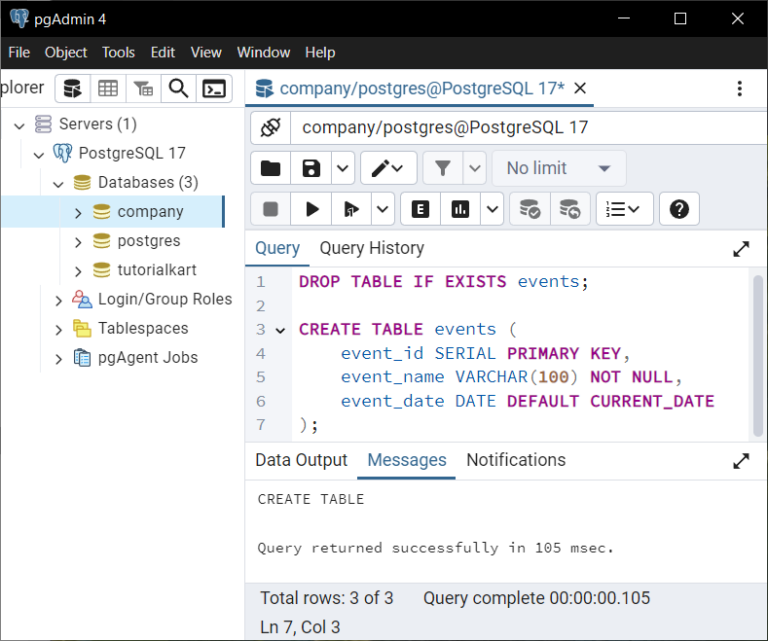The height and width of the screenshot is (641, 768).
Task: Switch to the Notifications tab
Action: tap(516, 460)
